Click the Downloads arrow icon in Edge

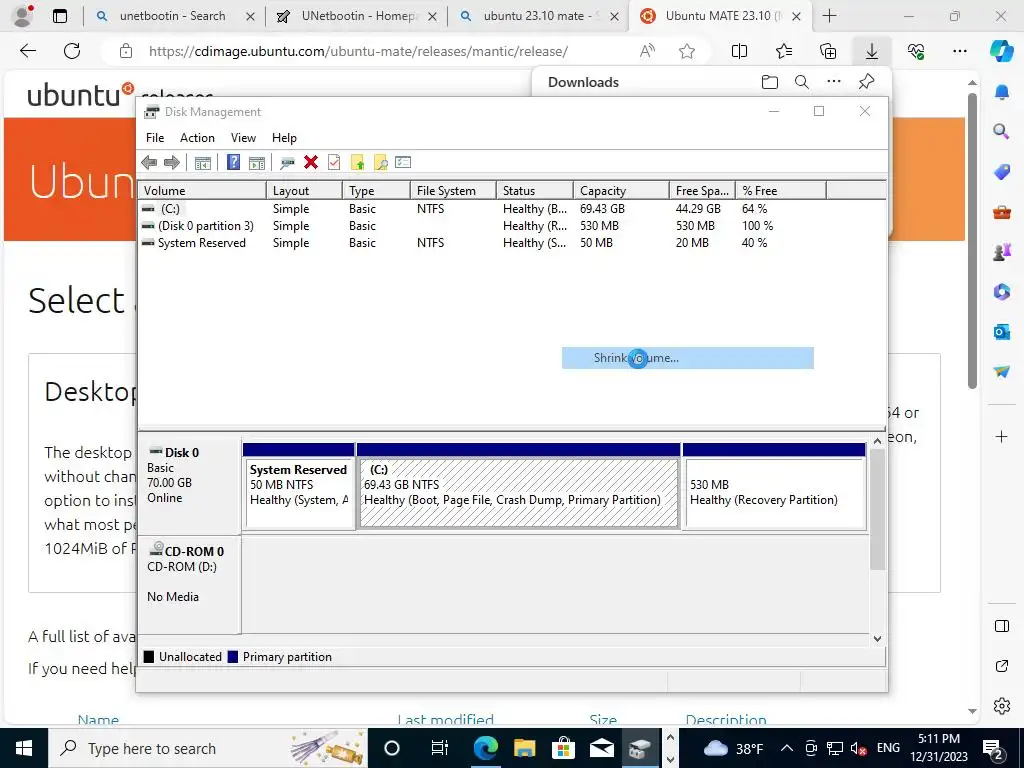point(872,51)
